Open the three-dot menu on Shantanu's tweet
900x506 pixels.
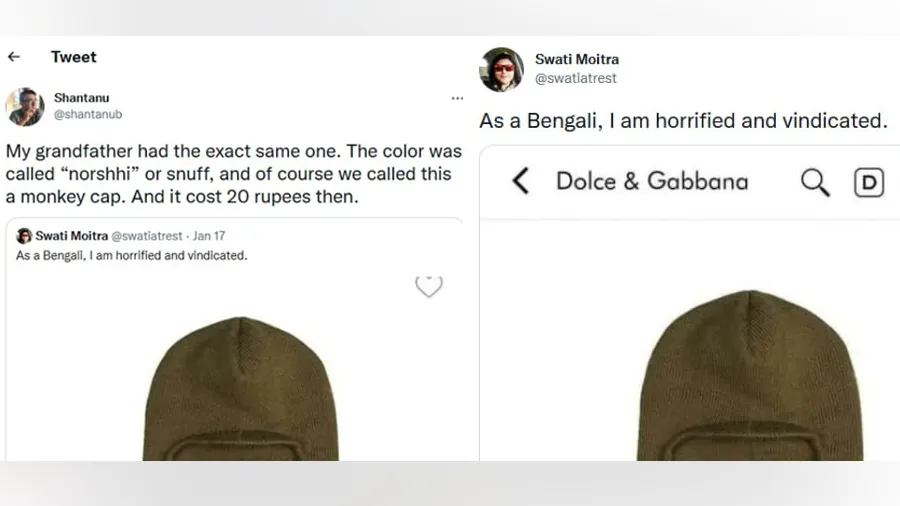[457, 99]
